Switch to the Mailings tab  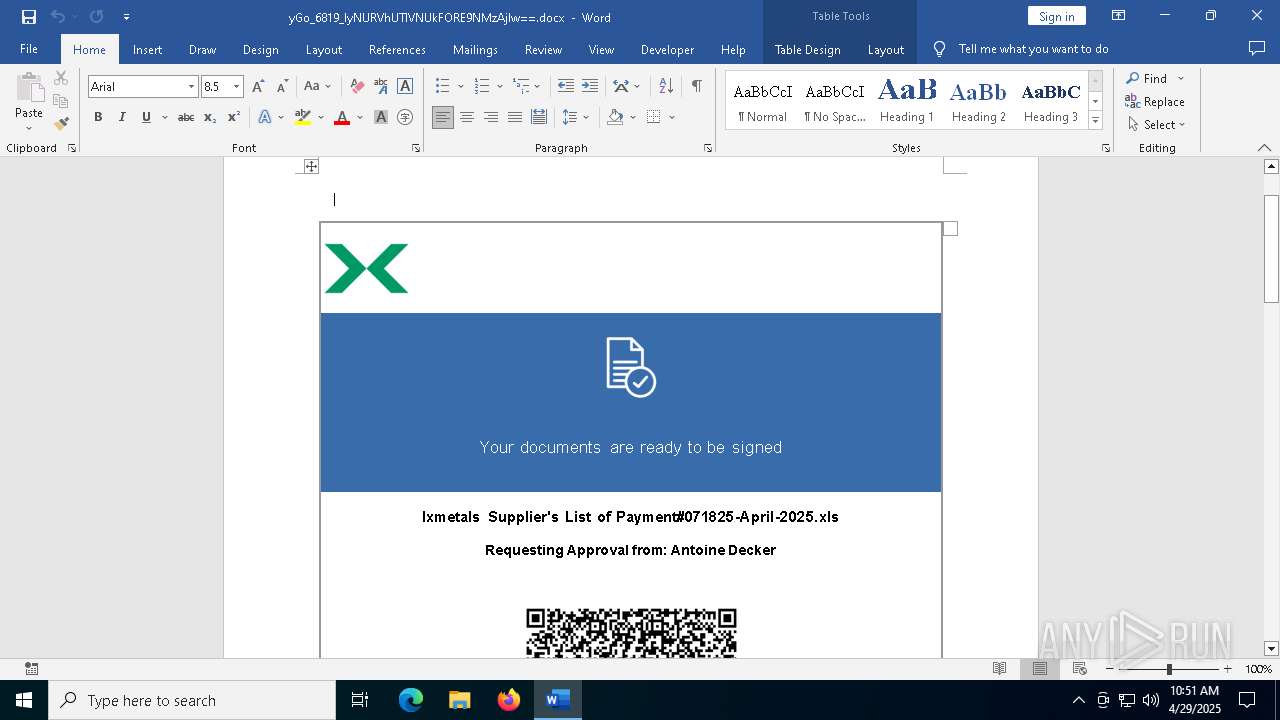[475, 49]
